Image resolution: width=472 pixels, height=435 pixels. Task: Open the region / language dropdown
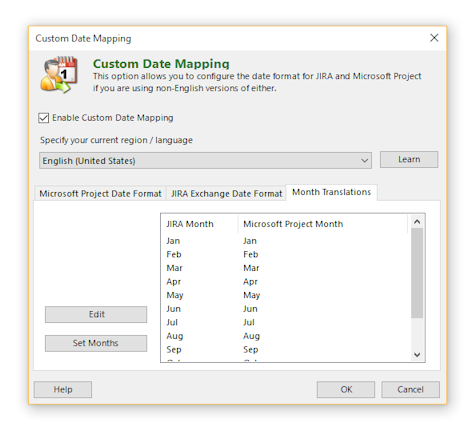pyautogui.click(x=205, y=161)
